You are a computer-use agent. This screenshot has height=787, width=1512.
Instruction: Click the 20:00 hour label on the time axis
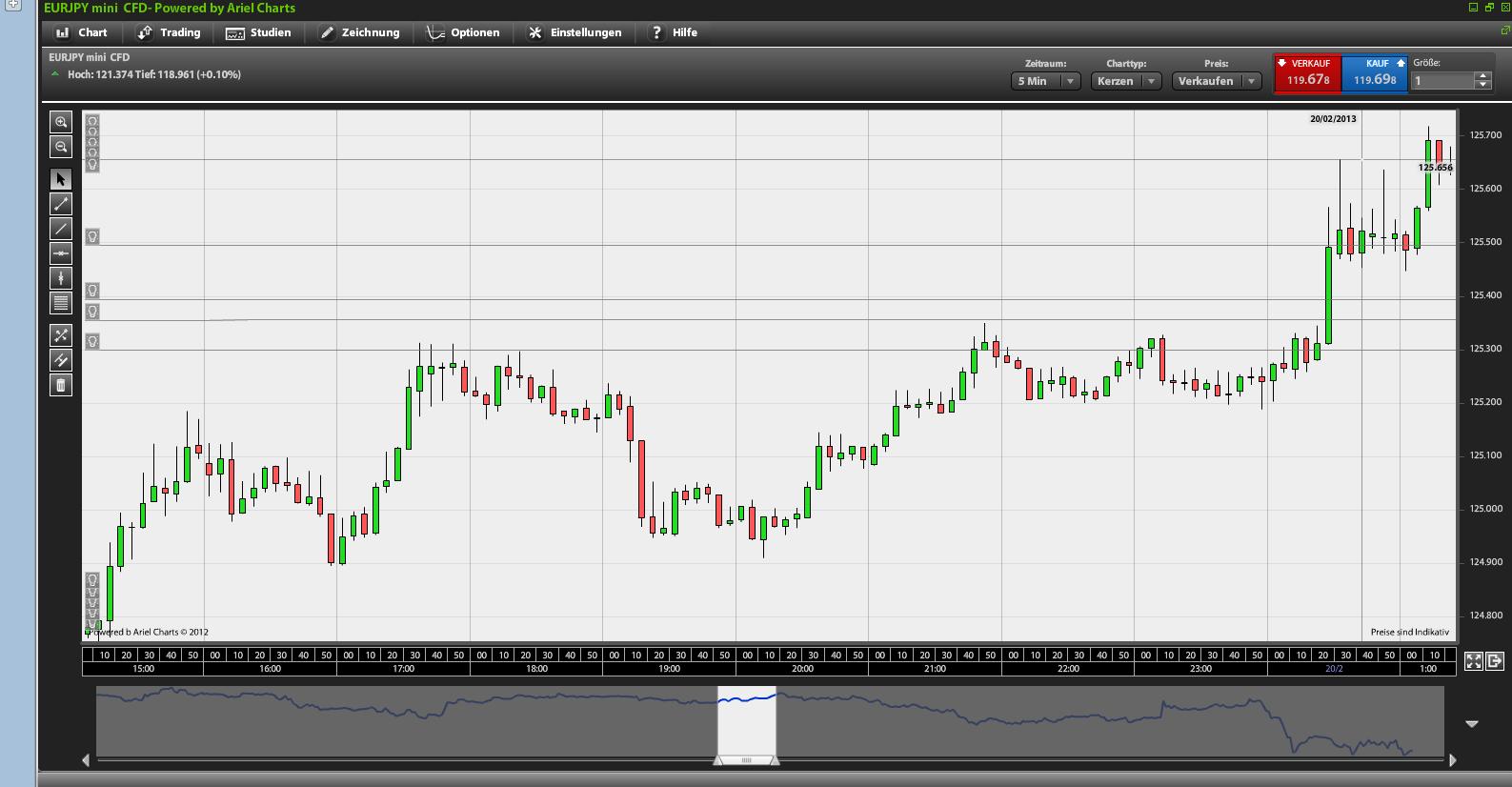coord(802,669)
